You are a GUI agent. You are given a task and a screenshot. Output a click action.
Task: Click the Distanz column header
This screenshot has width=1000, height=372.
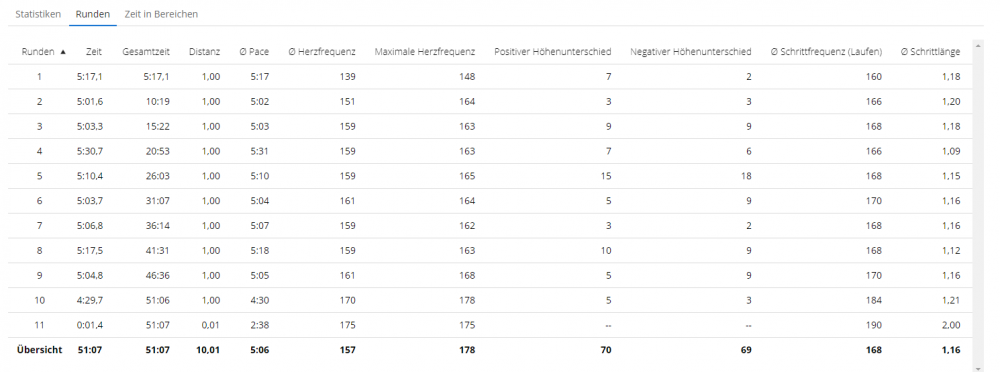click(205, 52)
